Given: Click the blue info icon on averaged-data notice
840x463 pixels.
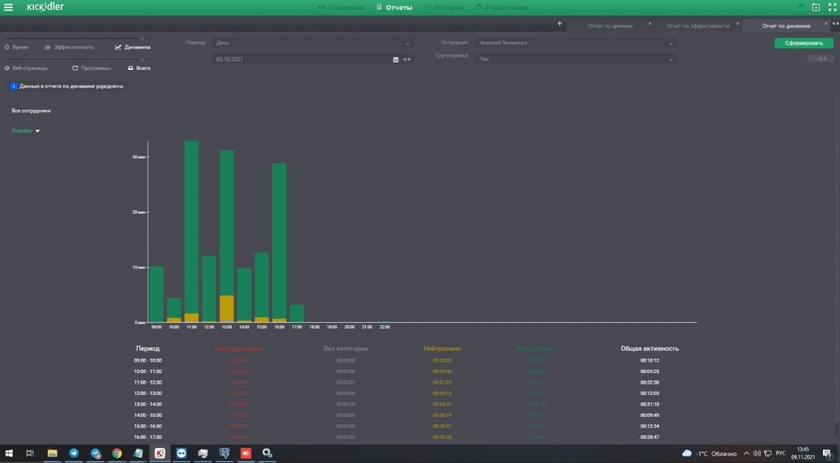Looking at the screenshot, I should pos(14,86).
